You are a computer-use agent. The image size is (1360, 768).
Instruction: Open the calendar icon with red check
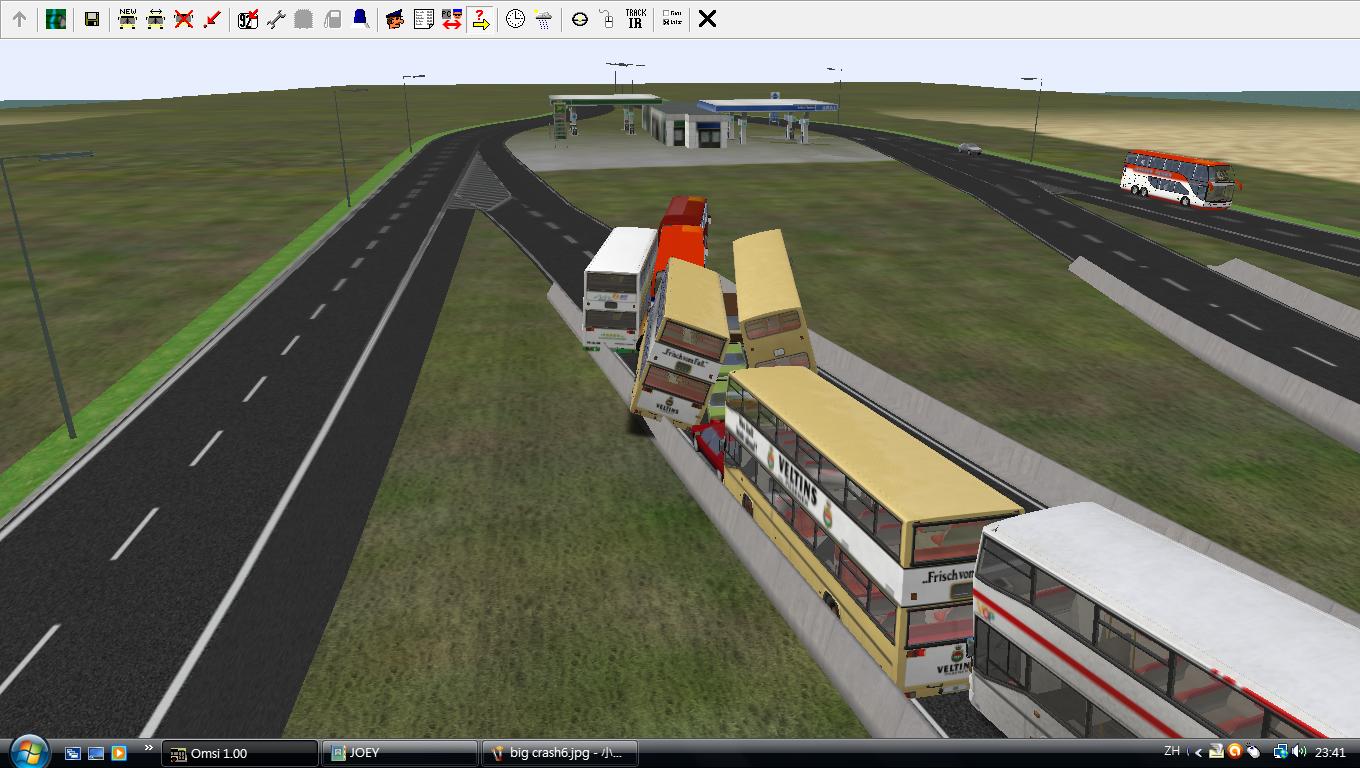click(x=248, y=19)
